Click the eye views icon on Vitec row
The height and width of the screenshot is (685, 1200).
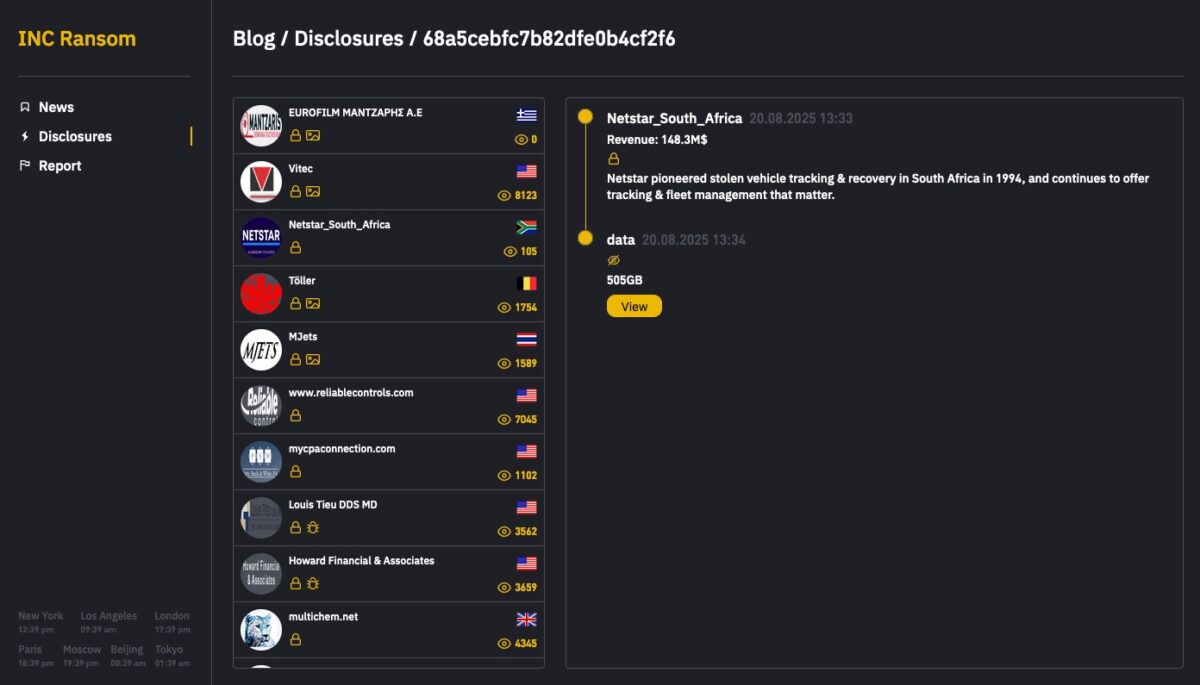[504, 196]
